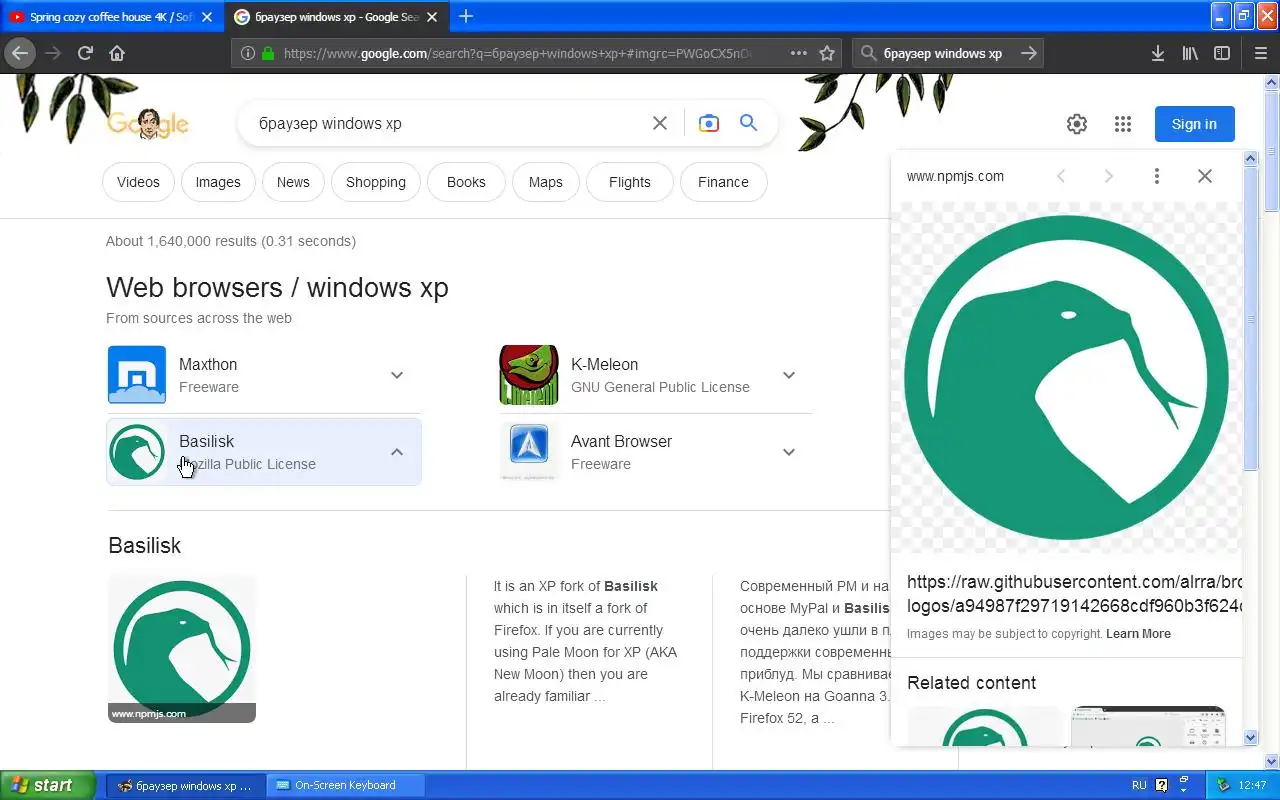Bookmark this page with the star icon

[827, 53]
